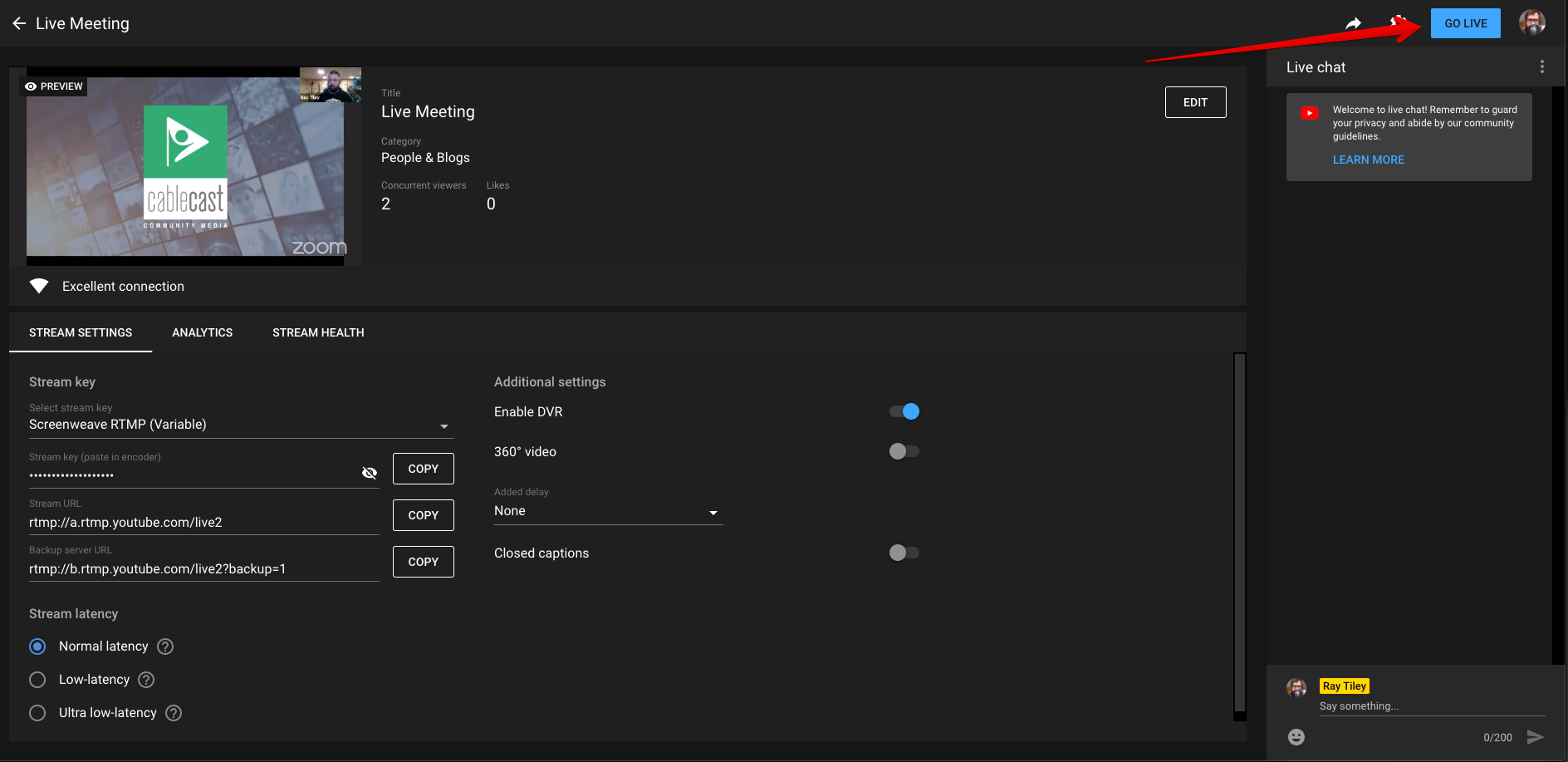
Task: Open the Analytics tab
Action: coord(203,332)
